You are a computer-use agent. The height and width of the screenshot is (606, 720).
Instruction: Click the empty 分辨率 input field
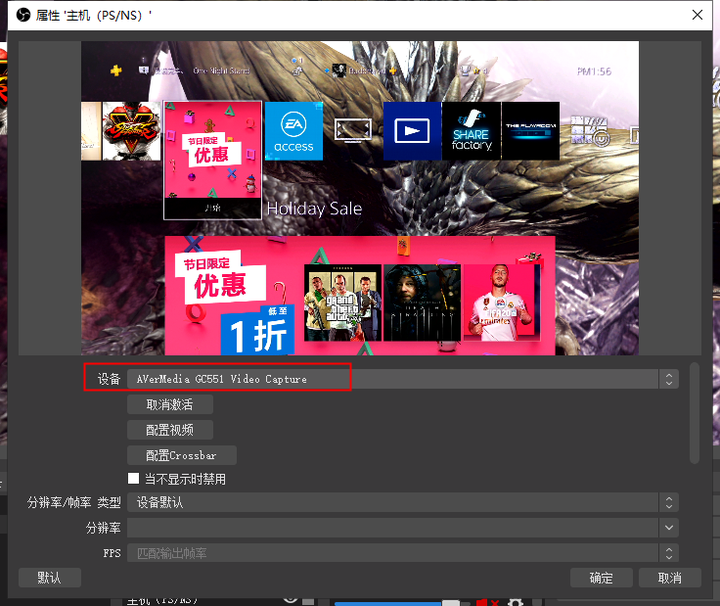(x=393, y=528)
